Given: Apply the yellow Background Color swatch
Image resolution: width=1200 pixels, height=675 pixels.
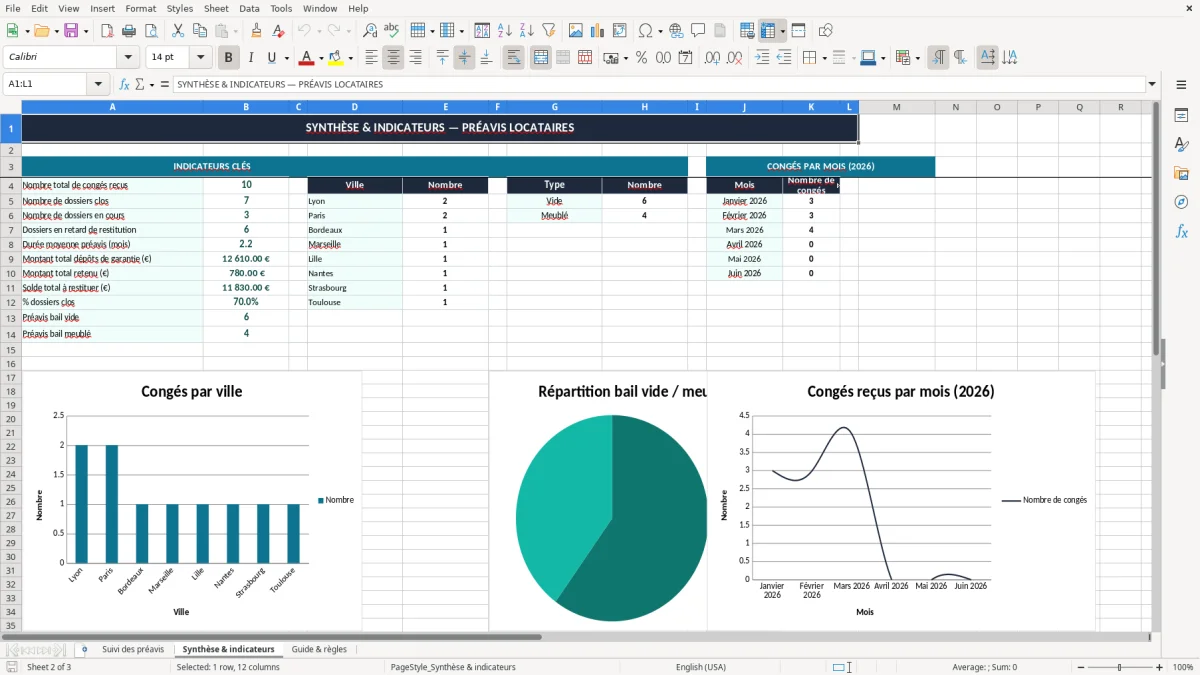Looking at the screenshot, I should pos(335,58).
